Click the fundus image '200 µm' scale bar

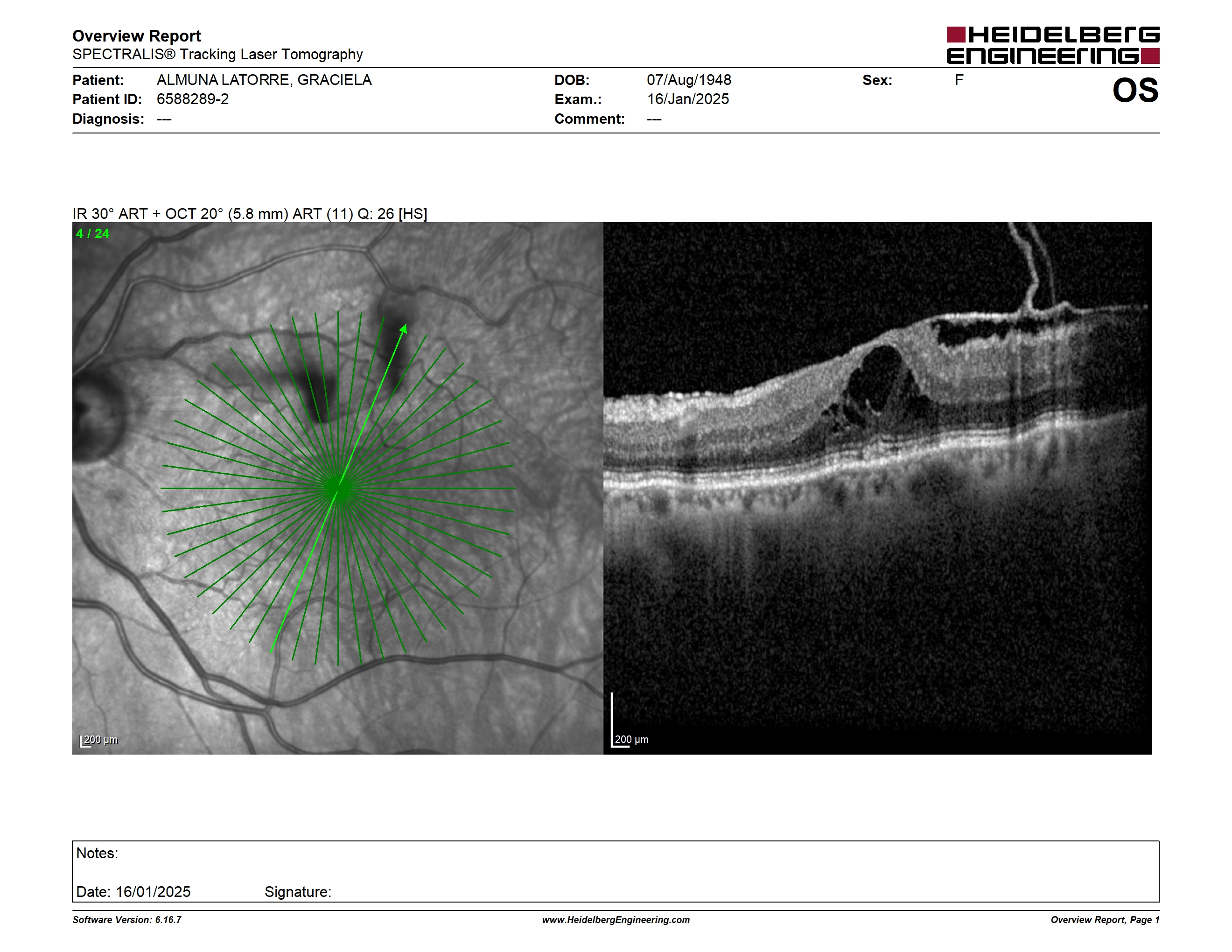click(99, 740)
